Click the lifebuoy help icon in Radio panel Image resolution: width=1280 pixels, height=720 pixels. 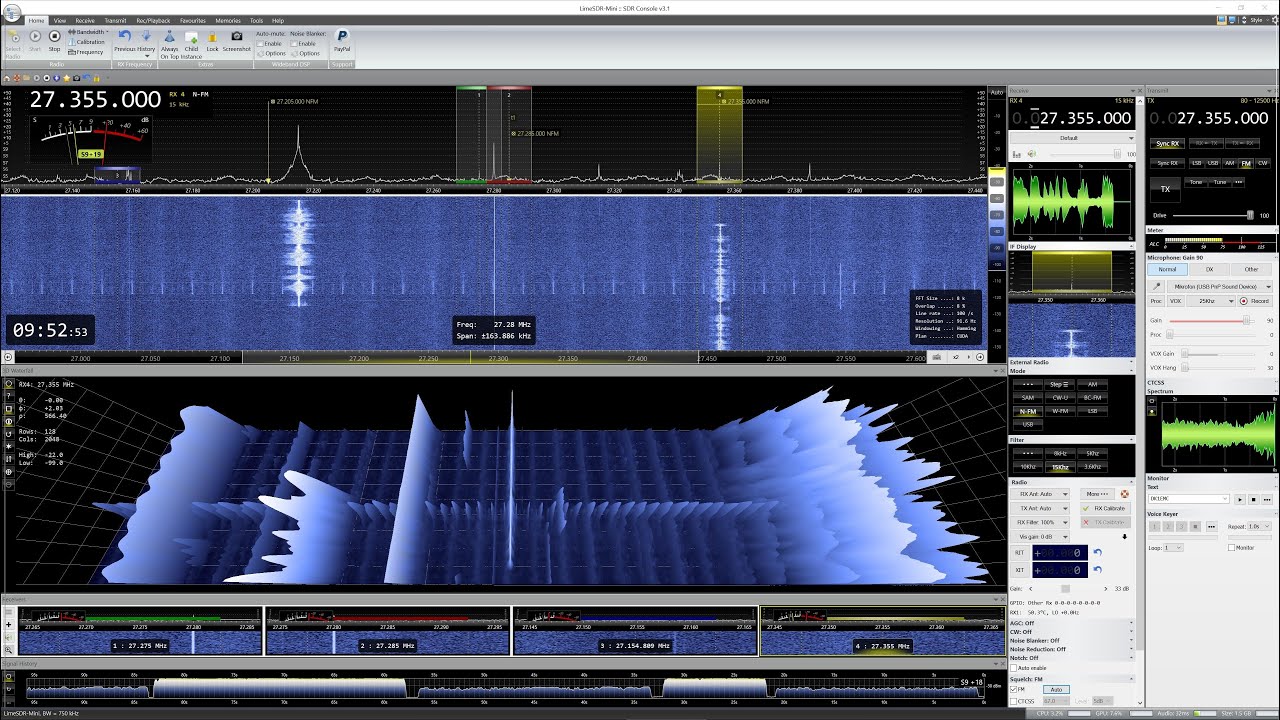(1124, 494)
